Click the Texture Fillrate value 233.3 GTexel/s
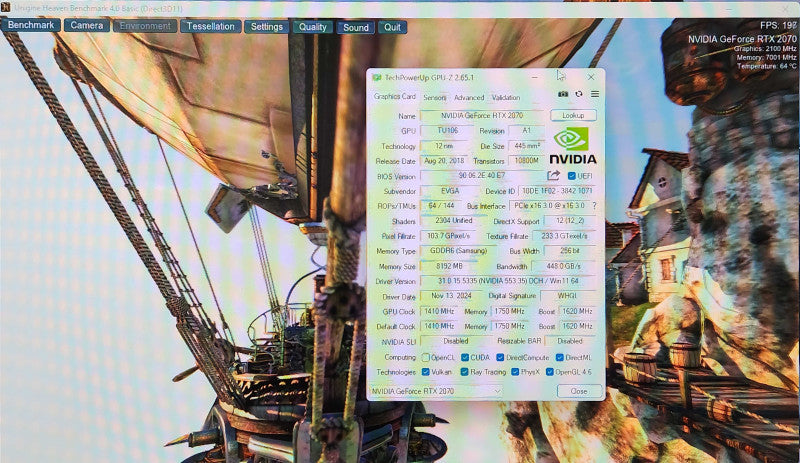Image resolution: width=800 pixels, height=463 pixels. [564, 236]
